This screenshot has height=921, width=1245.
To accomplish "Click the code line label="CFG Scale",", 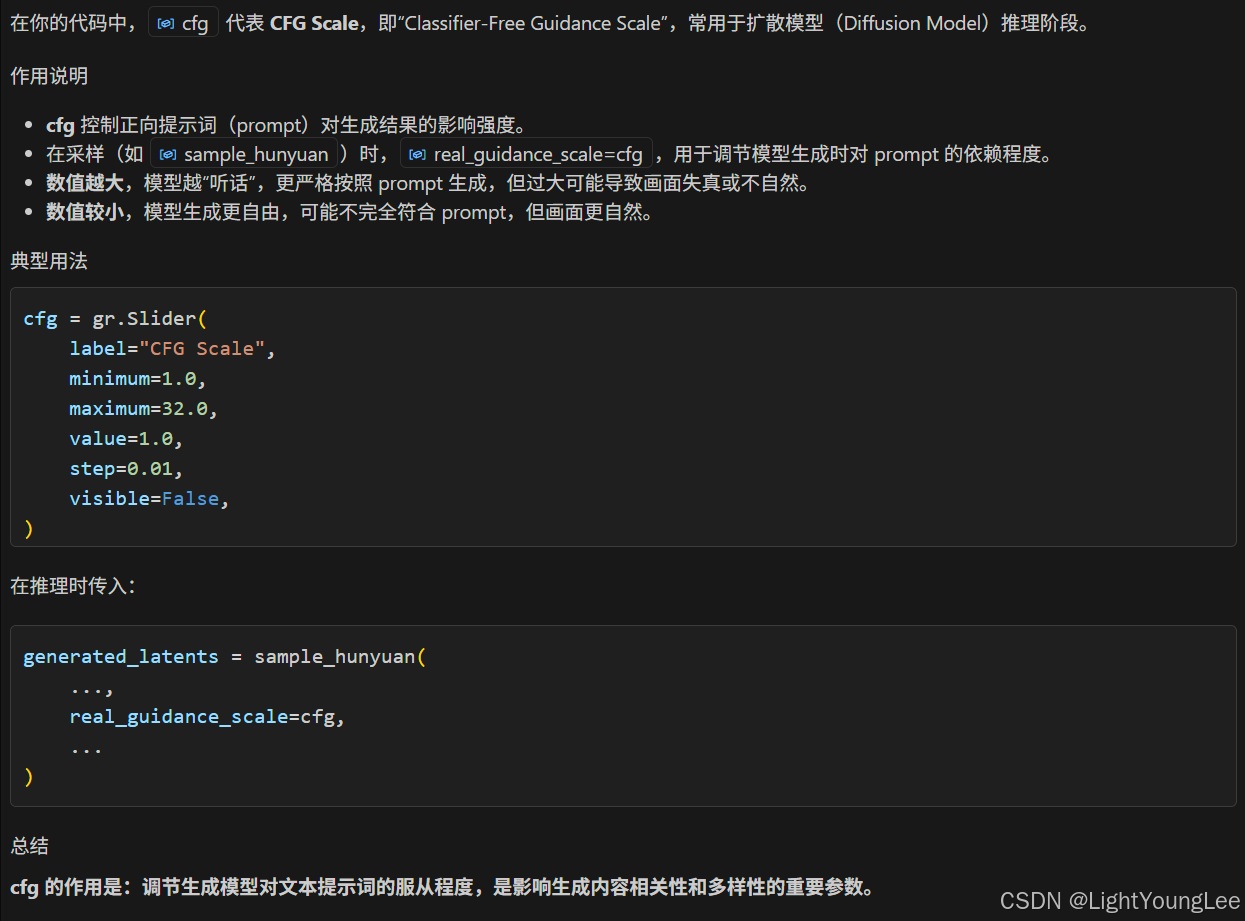I will pos(172,349).
